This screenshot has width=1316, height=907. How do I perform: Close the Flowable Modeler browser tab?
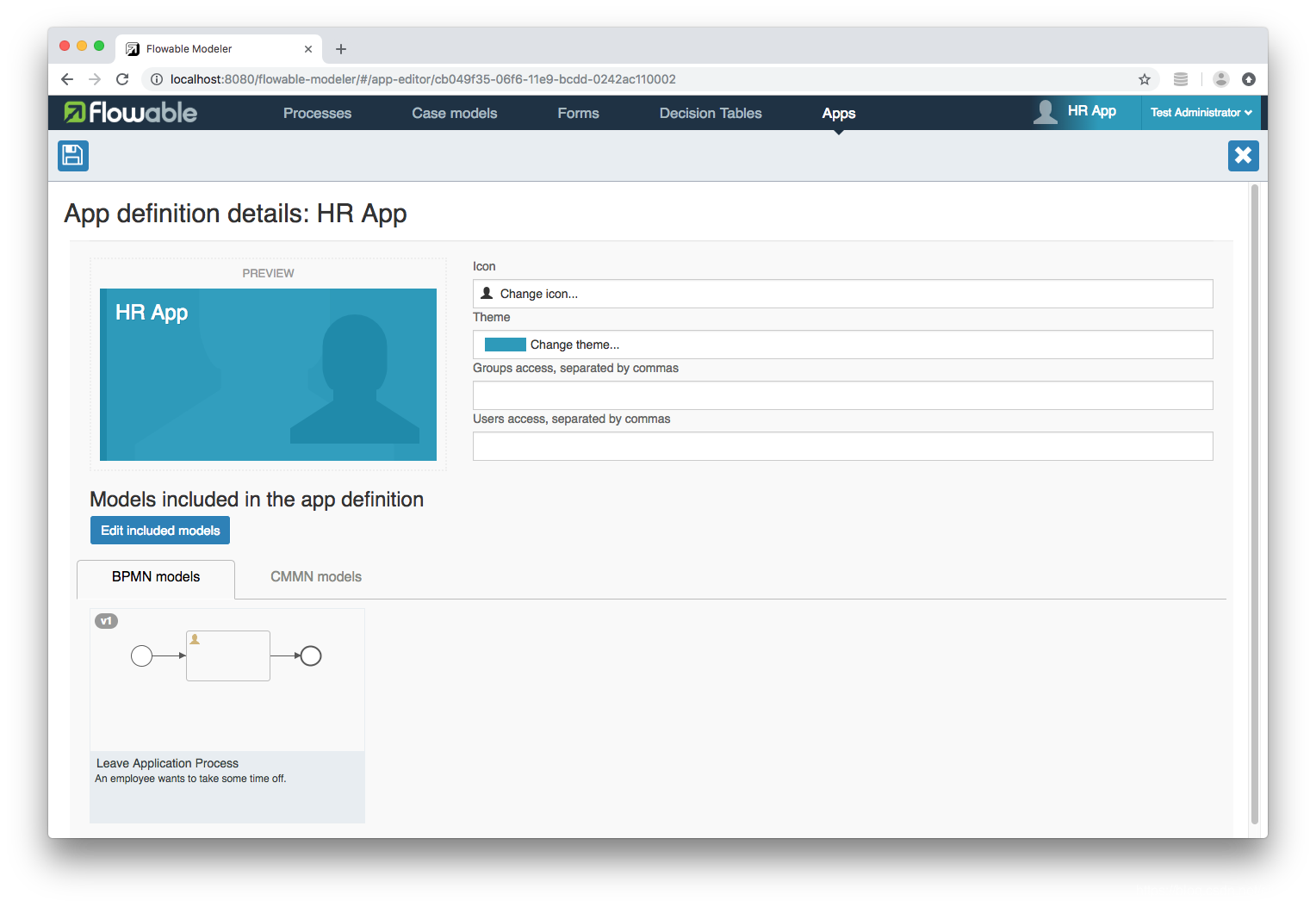[308, 49]
